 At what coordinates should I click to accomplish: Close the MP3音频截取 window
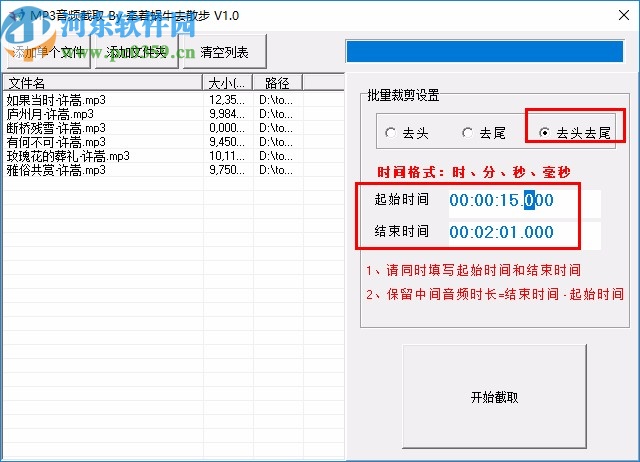coord(623,16)
